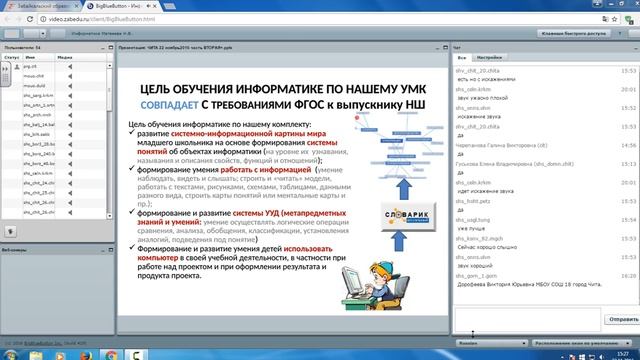The height and width of the screenshot is (360, 640).
Task: Click the help question mark button
Action: click(620, 33)
